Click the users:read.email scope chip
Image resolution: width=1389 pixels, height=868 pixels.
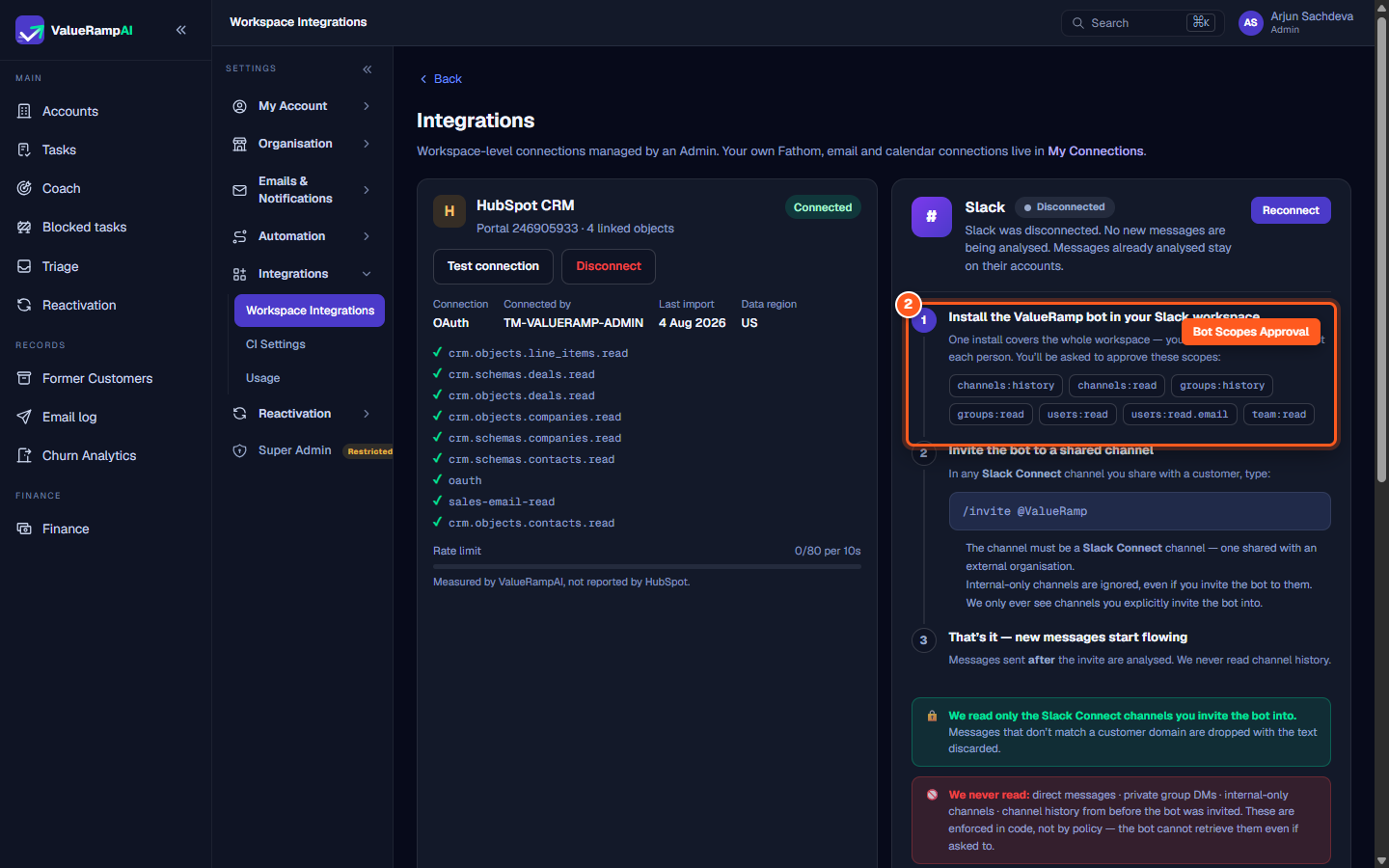[1180, 415]
